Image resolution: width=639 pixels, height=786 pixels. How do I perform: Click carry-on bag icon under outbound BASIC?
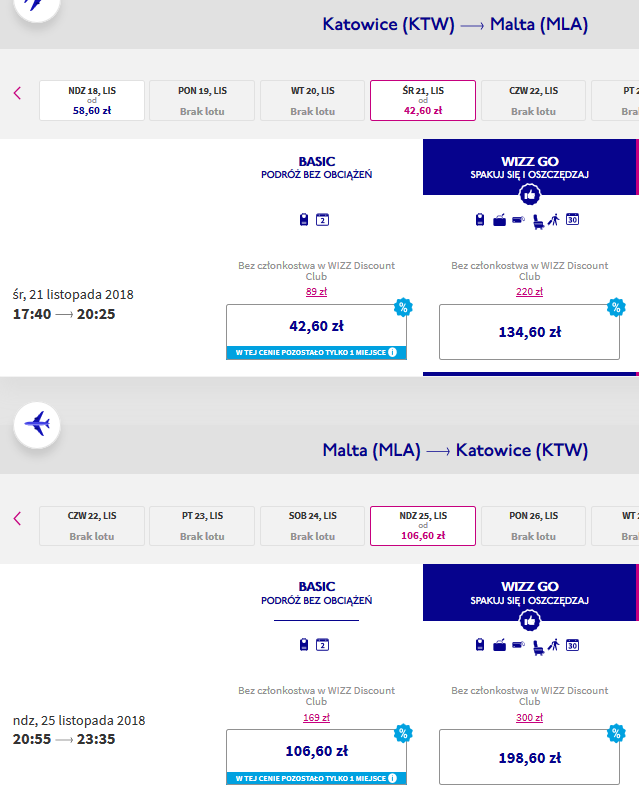click(x=304, y=220)
